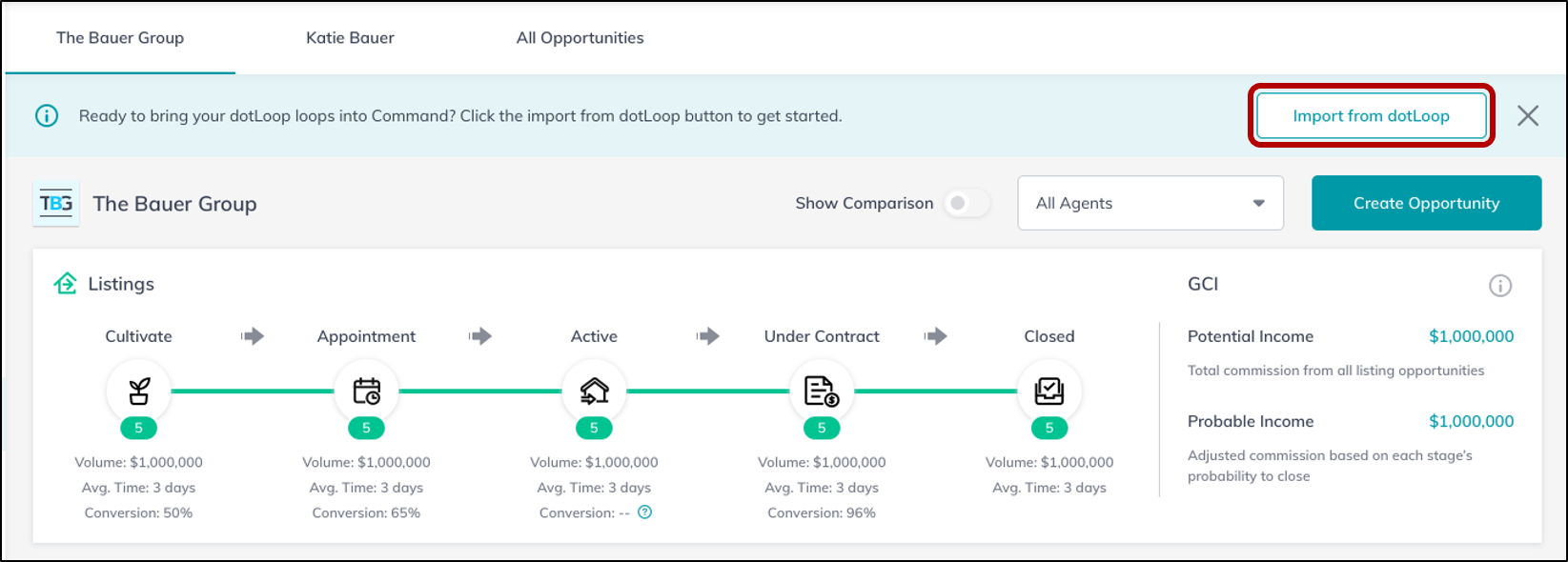
Task: Click the Probable Income $1,000,000 amount
Action: [1471, 421]
